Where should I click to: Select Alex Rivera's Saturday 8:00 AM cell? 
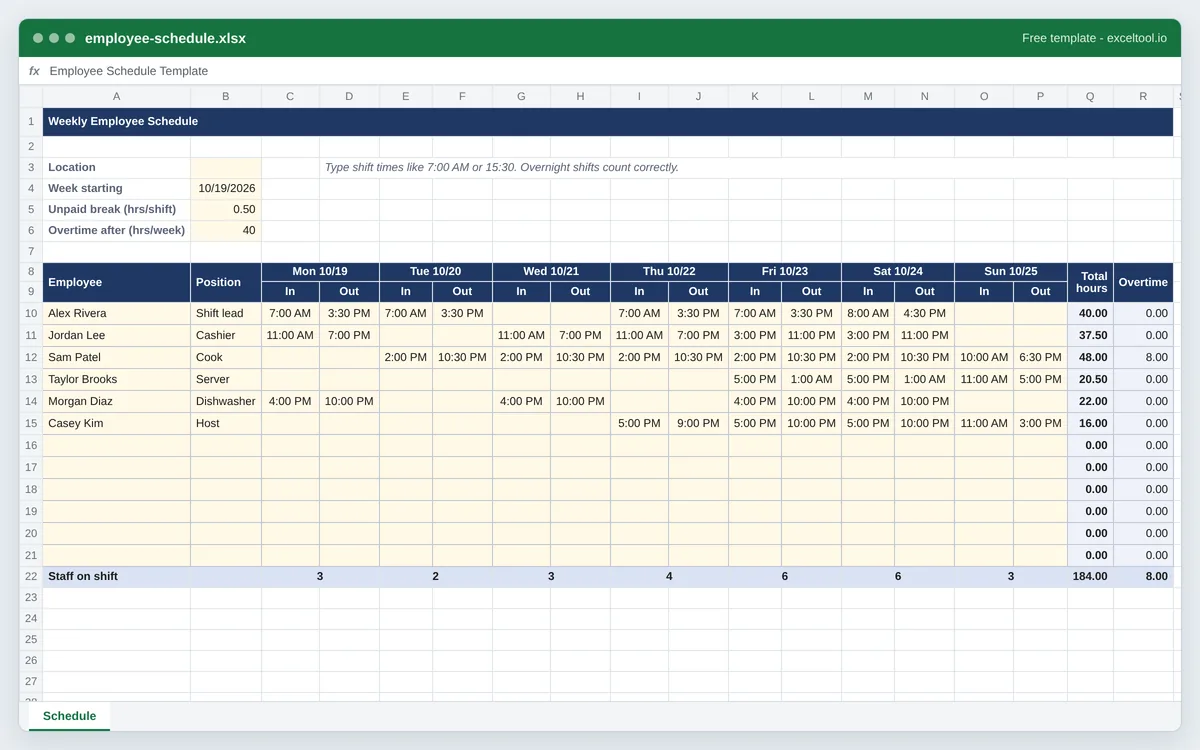click(x=868, y=313)
